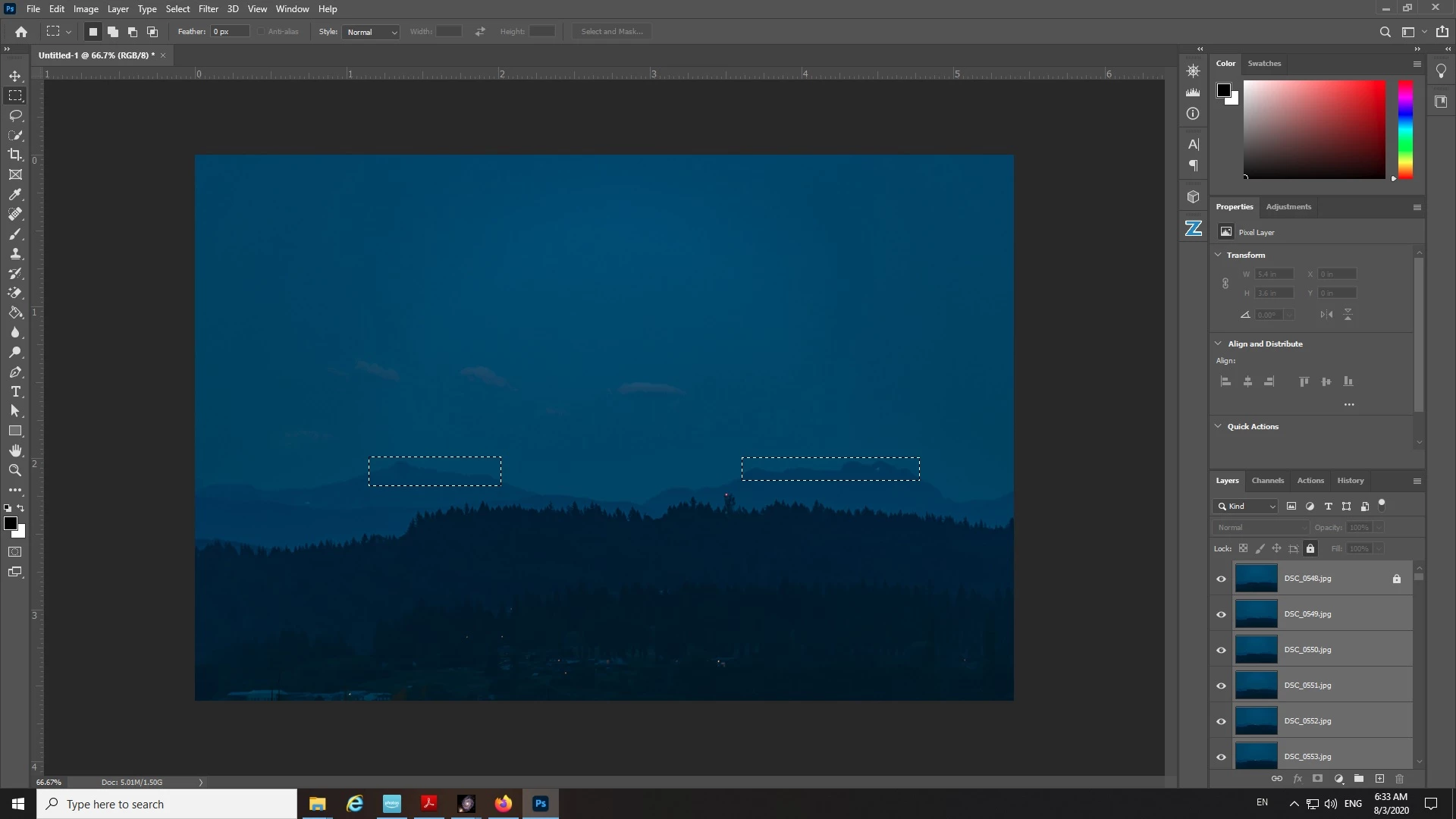Click the Feather input field
This screenshot has height=819, width=1456.
click(230, 32)
